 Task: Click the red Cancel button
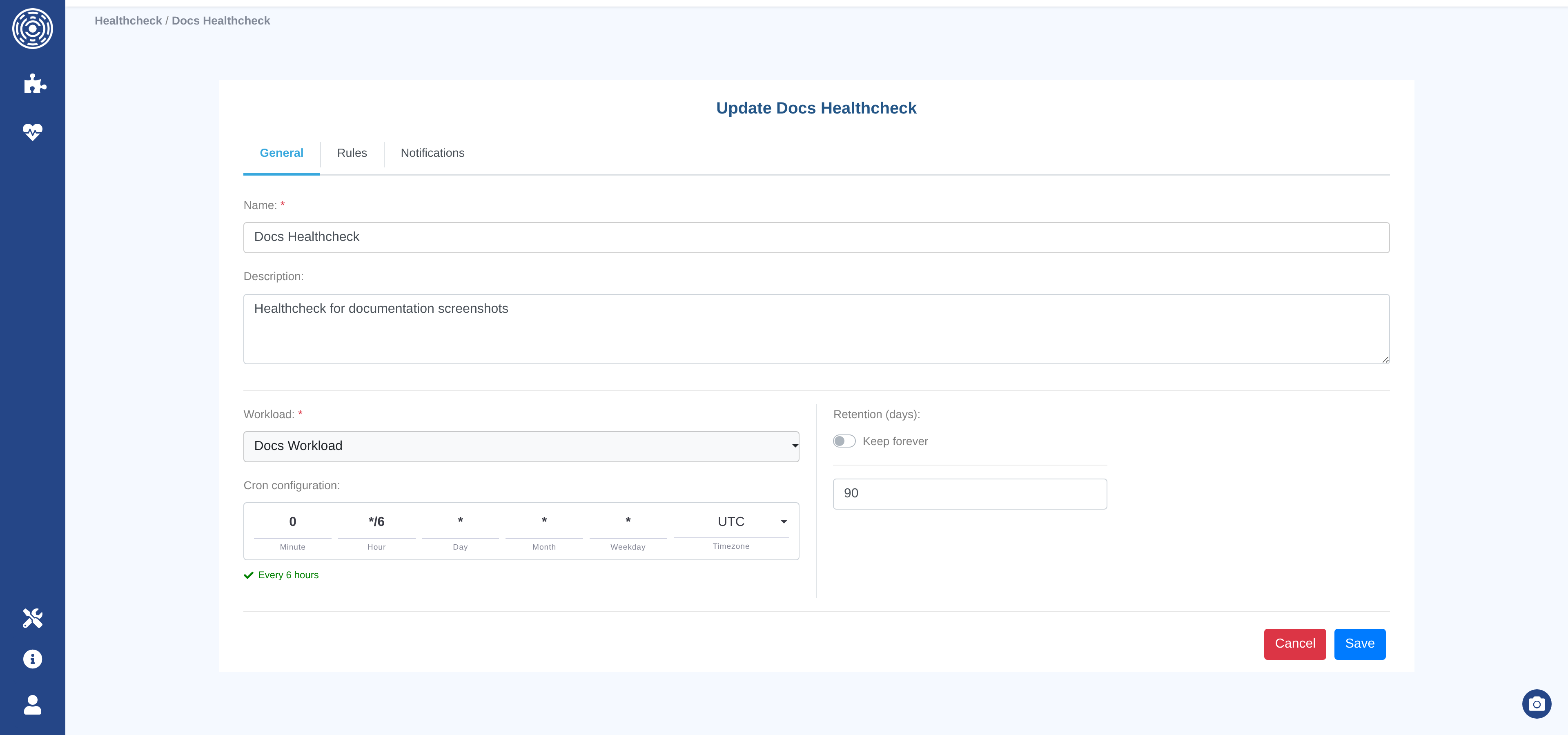point(1295,644)
